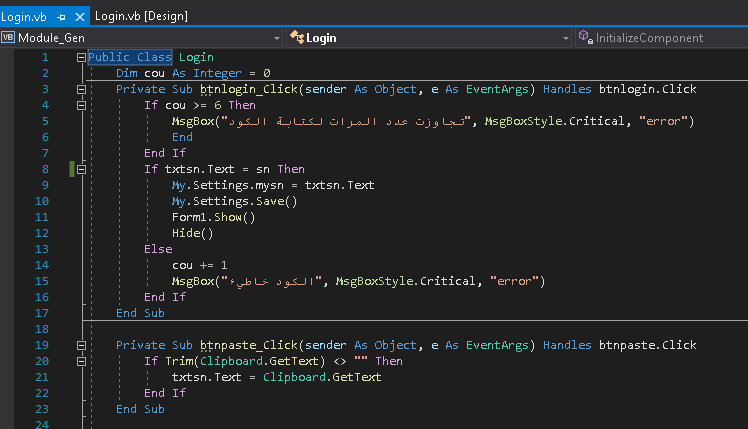Click the 'End' statement on line 6
The image size is (748, 429).
pos(182,137)
